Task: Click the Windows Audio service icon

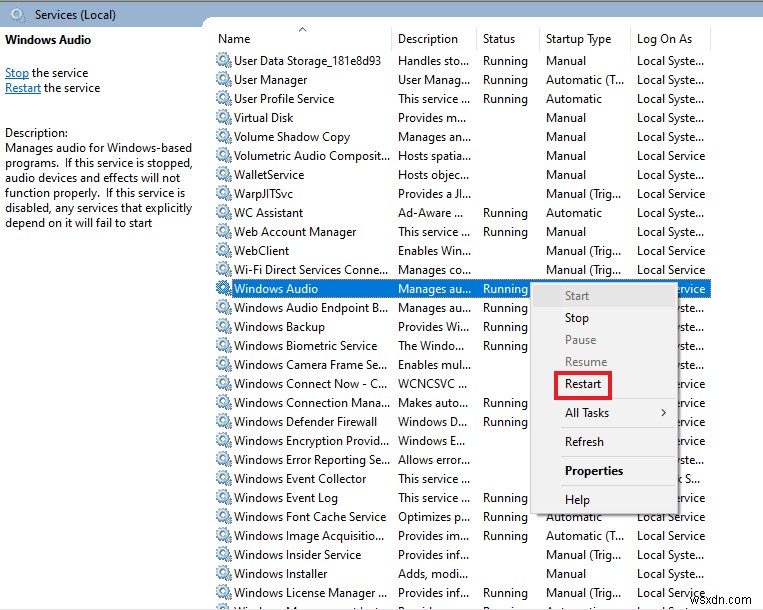Action: coord(223,288)
